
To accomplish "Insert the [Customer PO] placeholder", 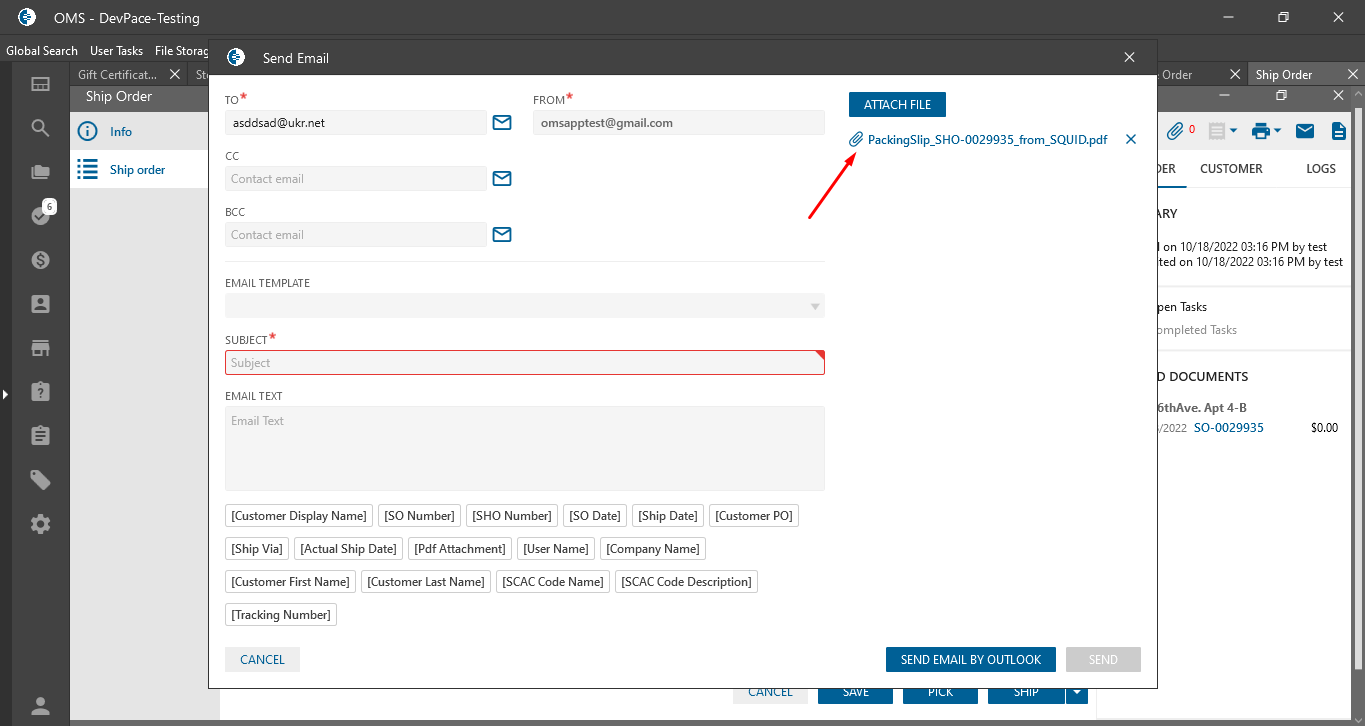I will tap(754, 516).
